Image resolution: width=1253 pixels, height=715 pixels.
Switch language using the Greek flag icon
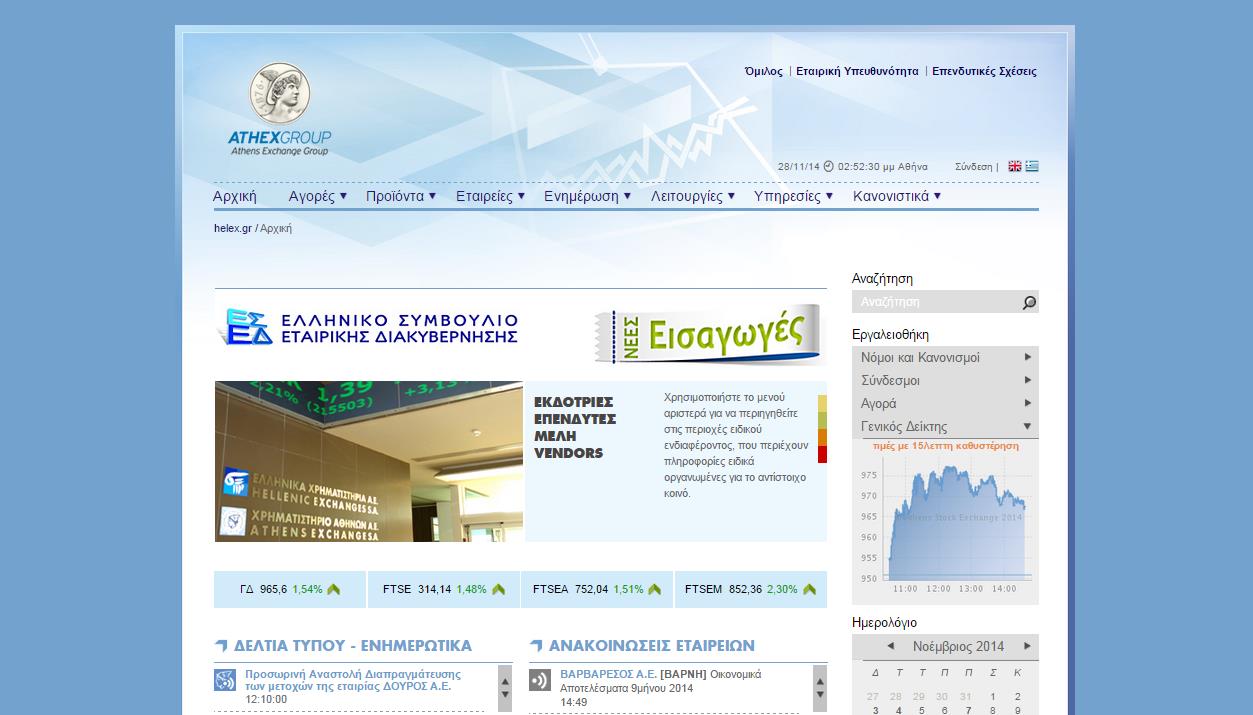(x=1032, y=167)
